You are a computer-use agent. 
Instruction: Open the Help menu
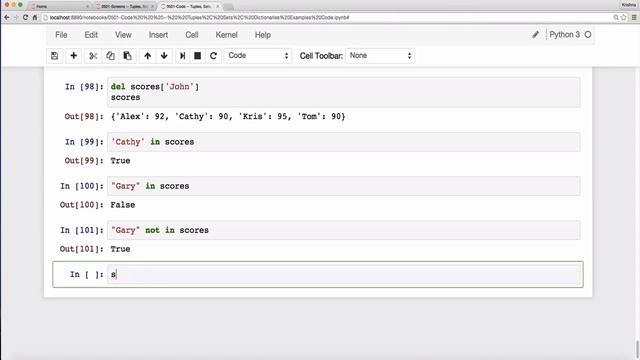point(263,35)
